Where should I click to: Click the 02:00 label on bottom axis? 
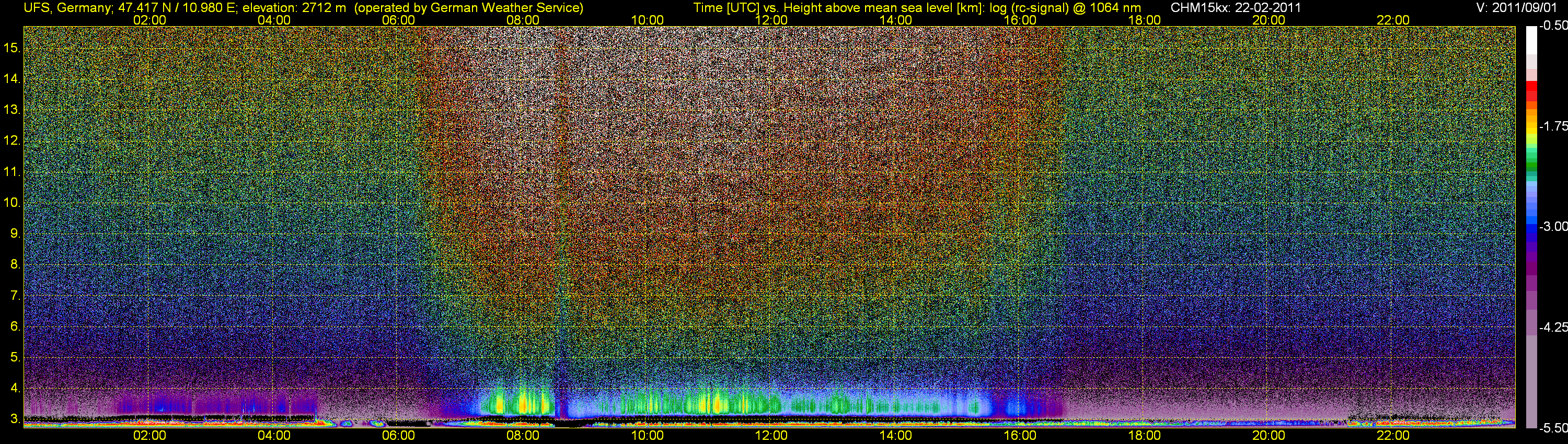149,436
